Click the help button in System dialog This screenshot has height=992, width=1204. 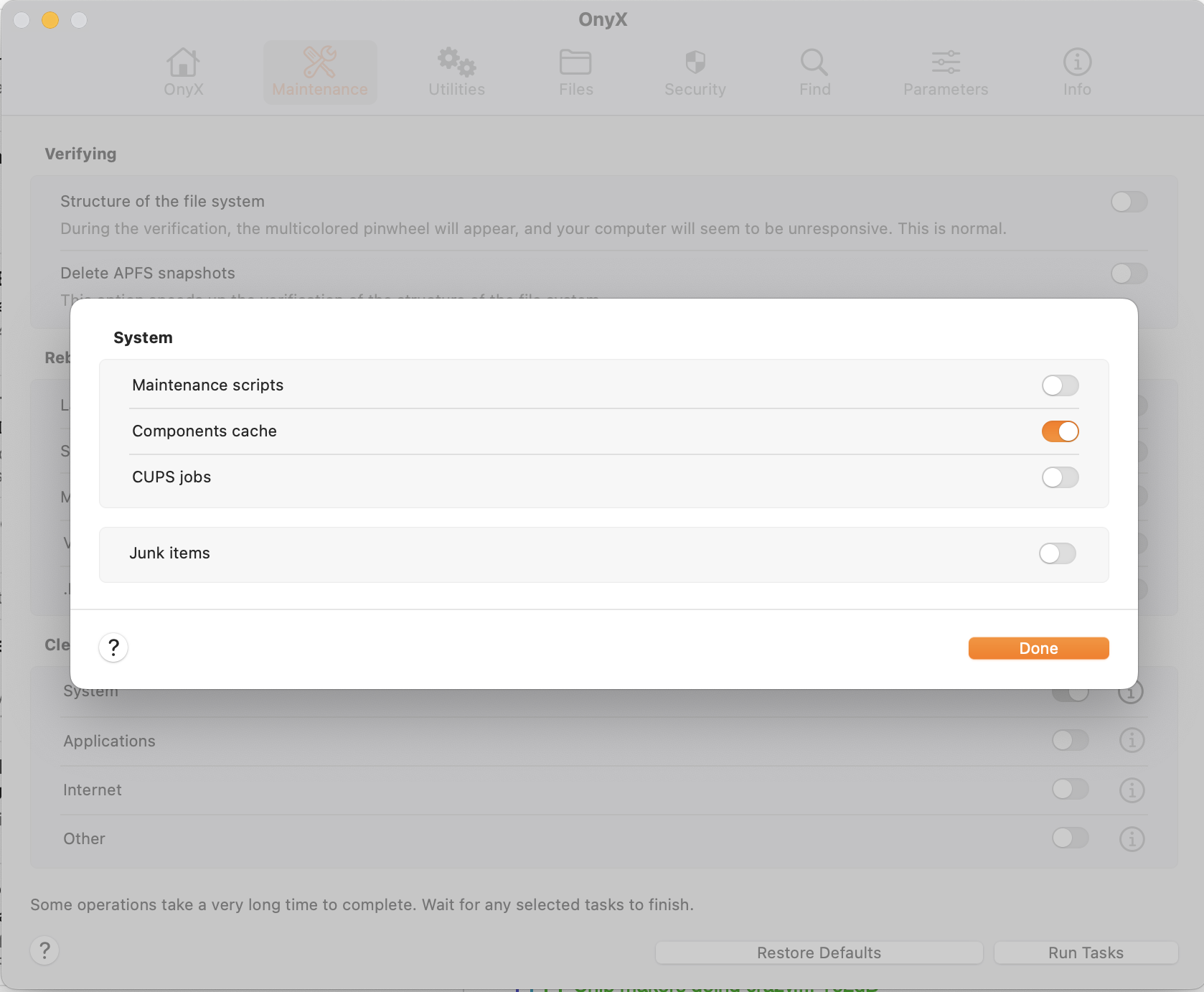tap(113, 647)
